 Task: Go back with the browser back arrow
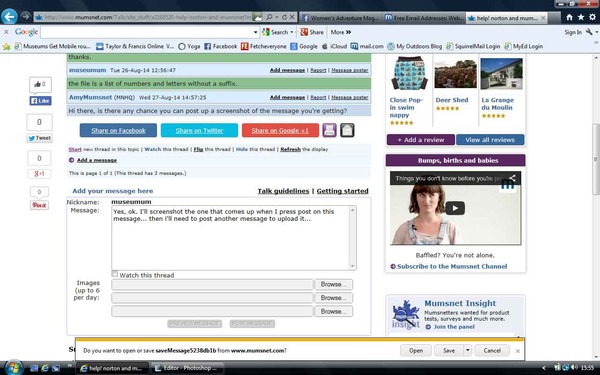pos(9,16)
